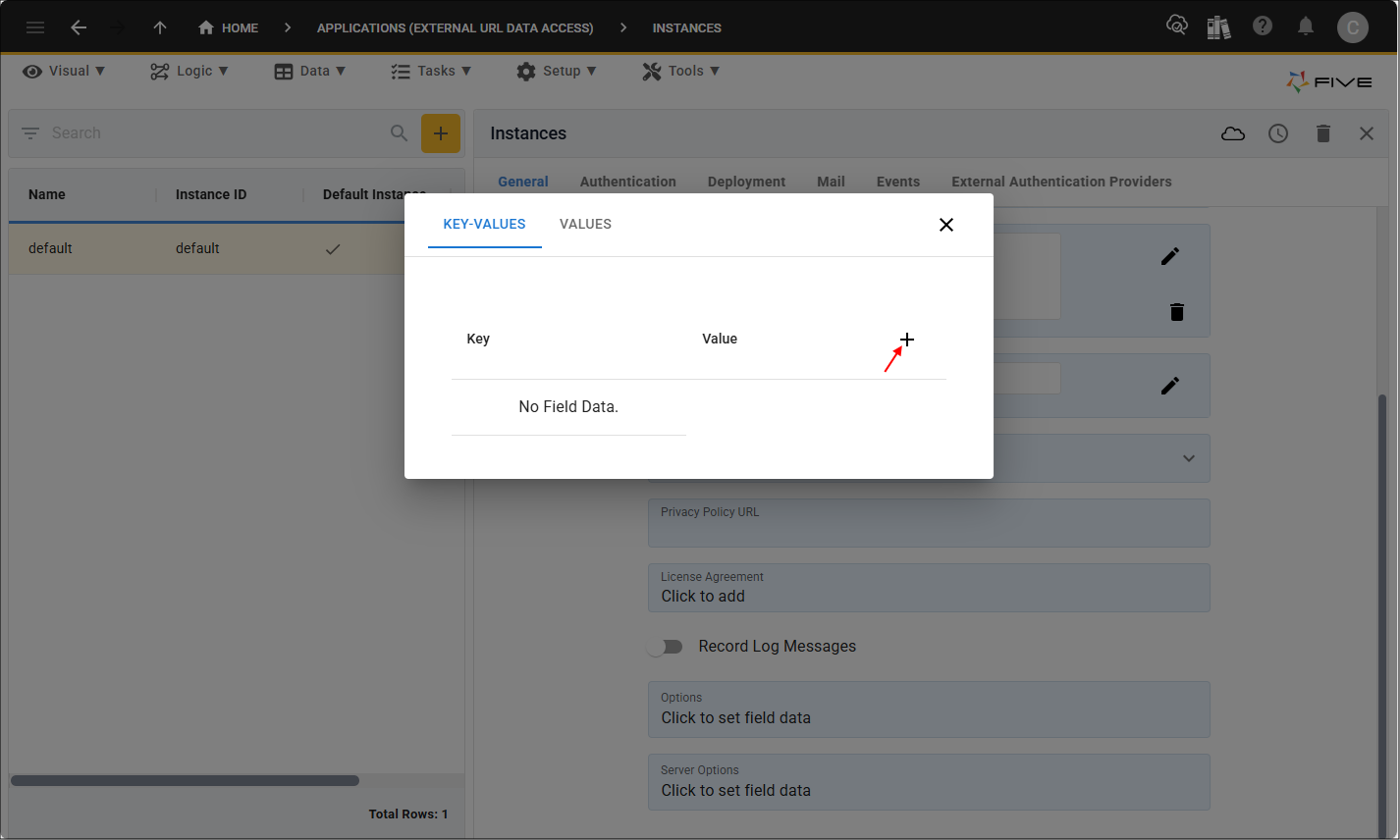Open the chevron dropdown below the image fields
Screen dimensions: 1400x840
pyautogui.click(x=1187, y=458)
